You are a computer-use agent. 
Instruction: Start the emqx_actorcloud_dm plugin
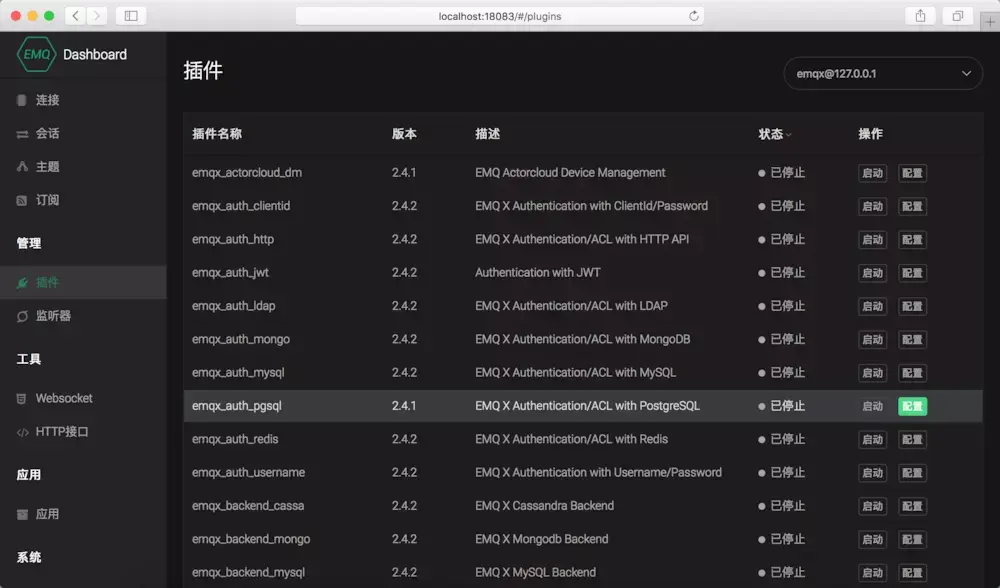click(x=872, y=173)
